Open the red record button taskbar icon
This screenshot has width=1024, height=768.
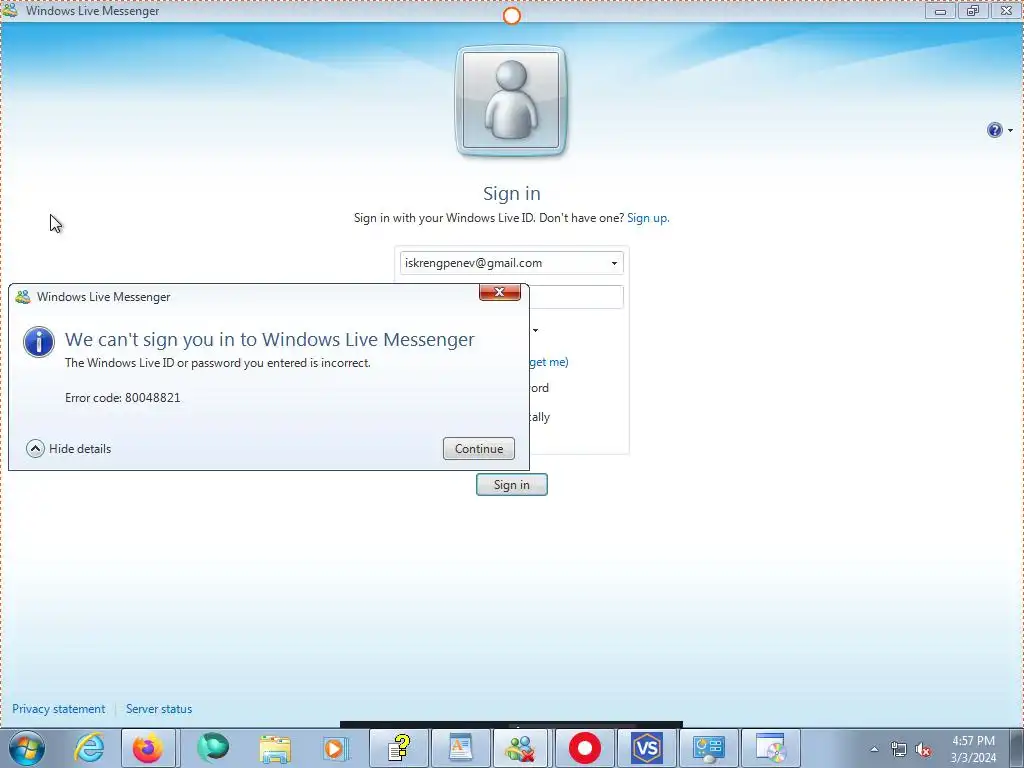(x=584, y=748)
